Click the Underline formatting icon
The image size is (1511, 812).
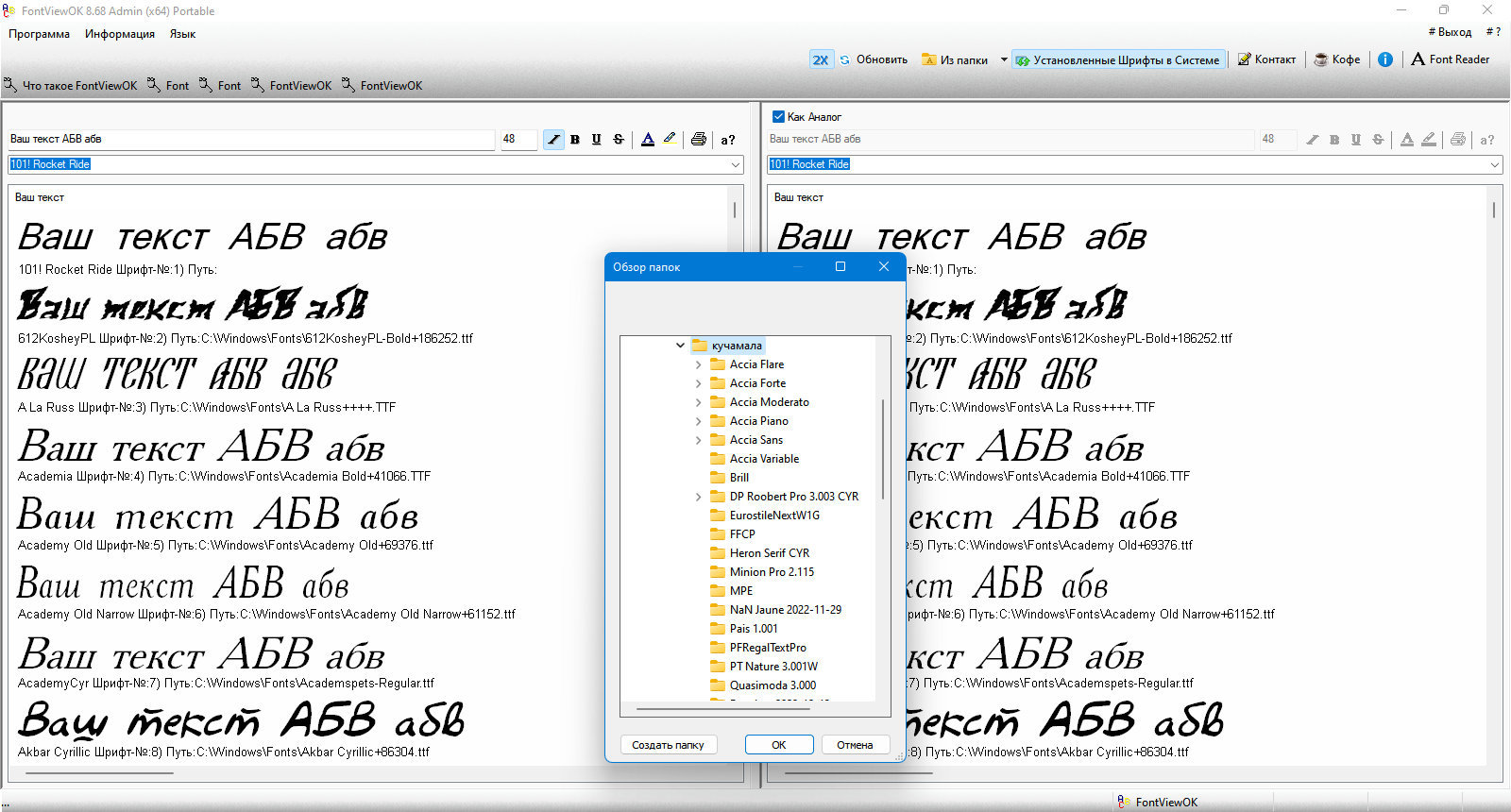tap(597, 140)
